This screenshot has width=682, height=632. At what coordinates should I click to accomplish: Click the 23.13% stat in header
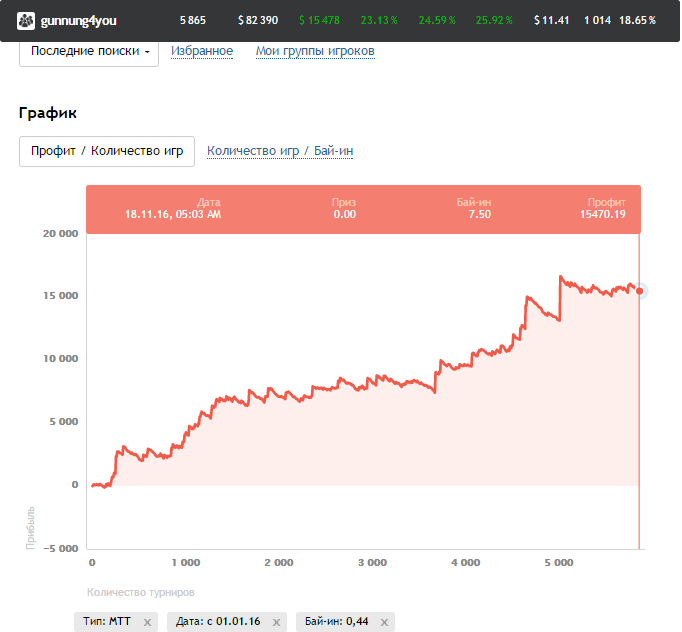coord(379,20)
